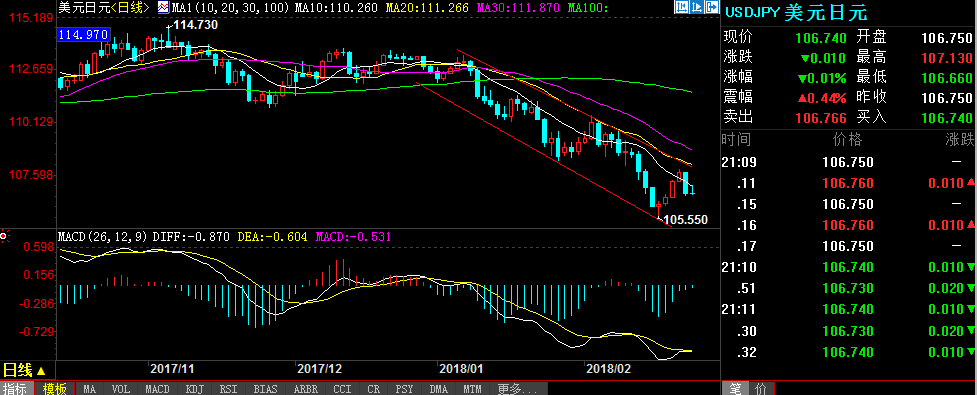Viewport: 977px width, 395px height.
Task: Click the 震幅 value 0.44%
Action: [x=823, y=98]
